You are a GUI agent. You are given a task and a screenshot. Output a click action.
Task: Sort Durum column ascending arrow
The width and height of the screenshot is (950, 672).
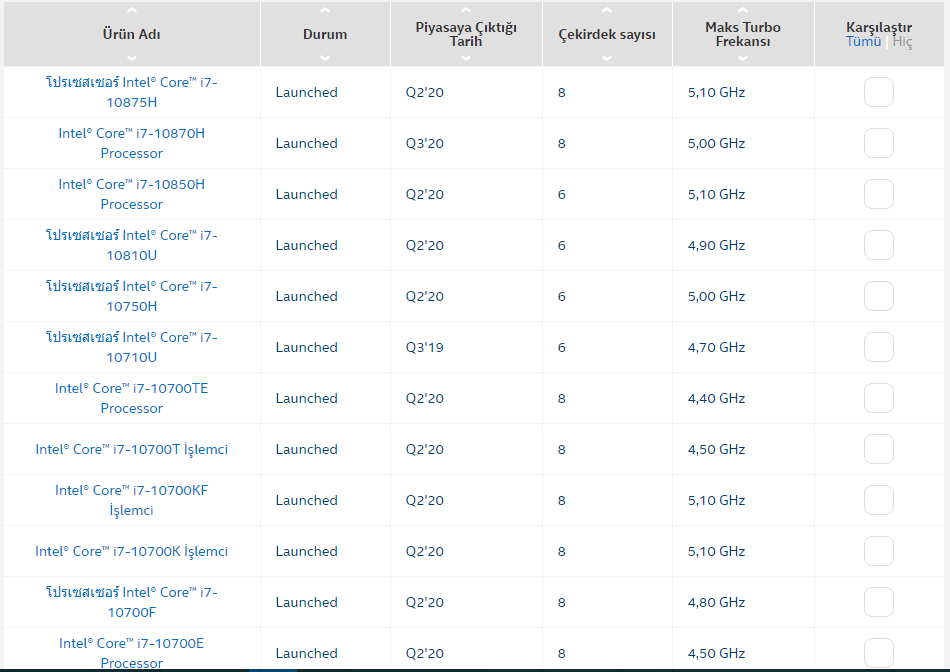tap(325, 10)
